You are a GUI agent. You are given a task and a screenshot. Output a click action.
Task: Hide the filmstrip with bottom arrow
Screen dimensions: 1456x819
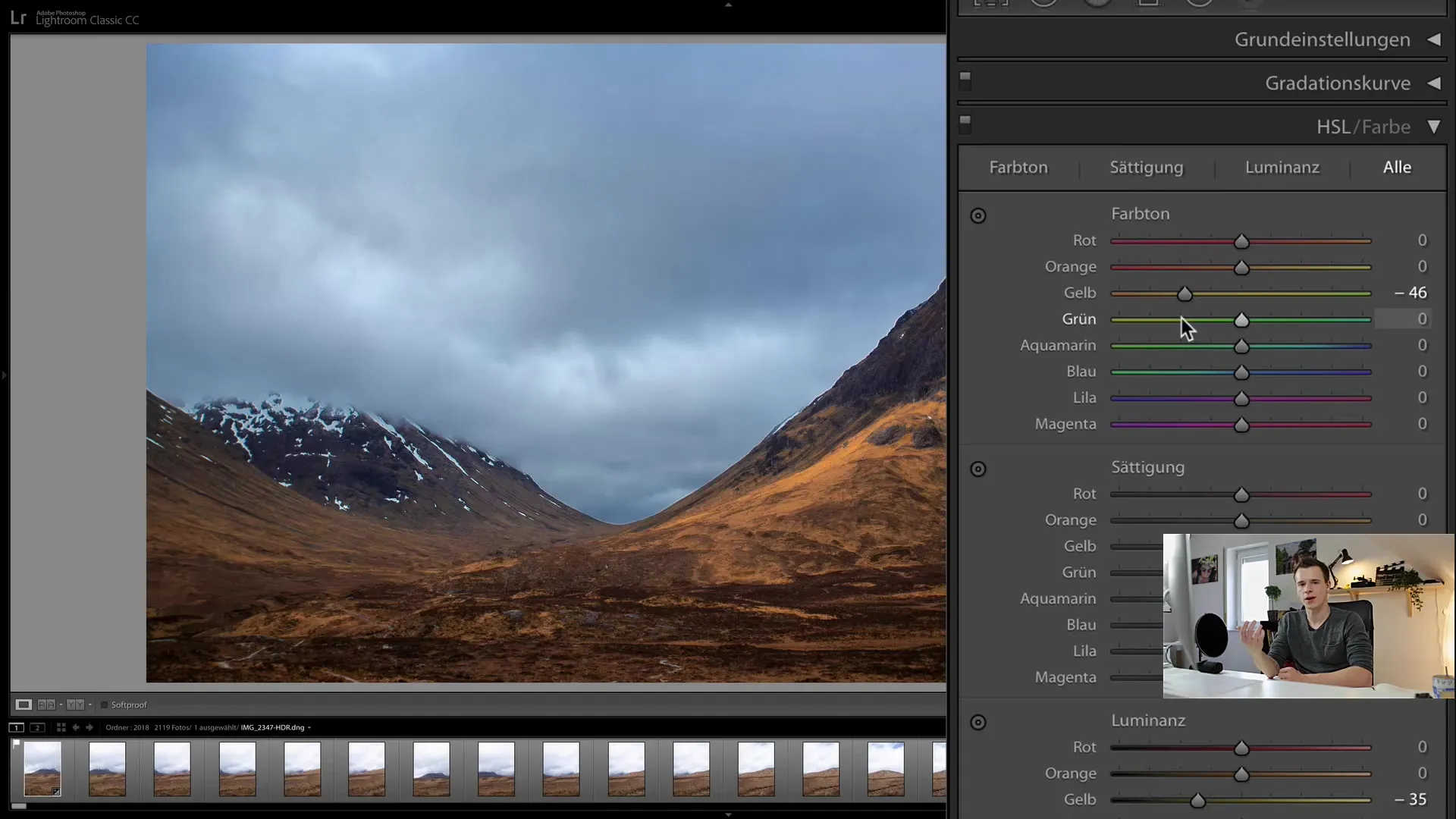tap(728, 814)
